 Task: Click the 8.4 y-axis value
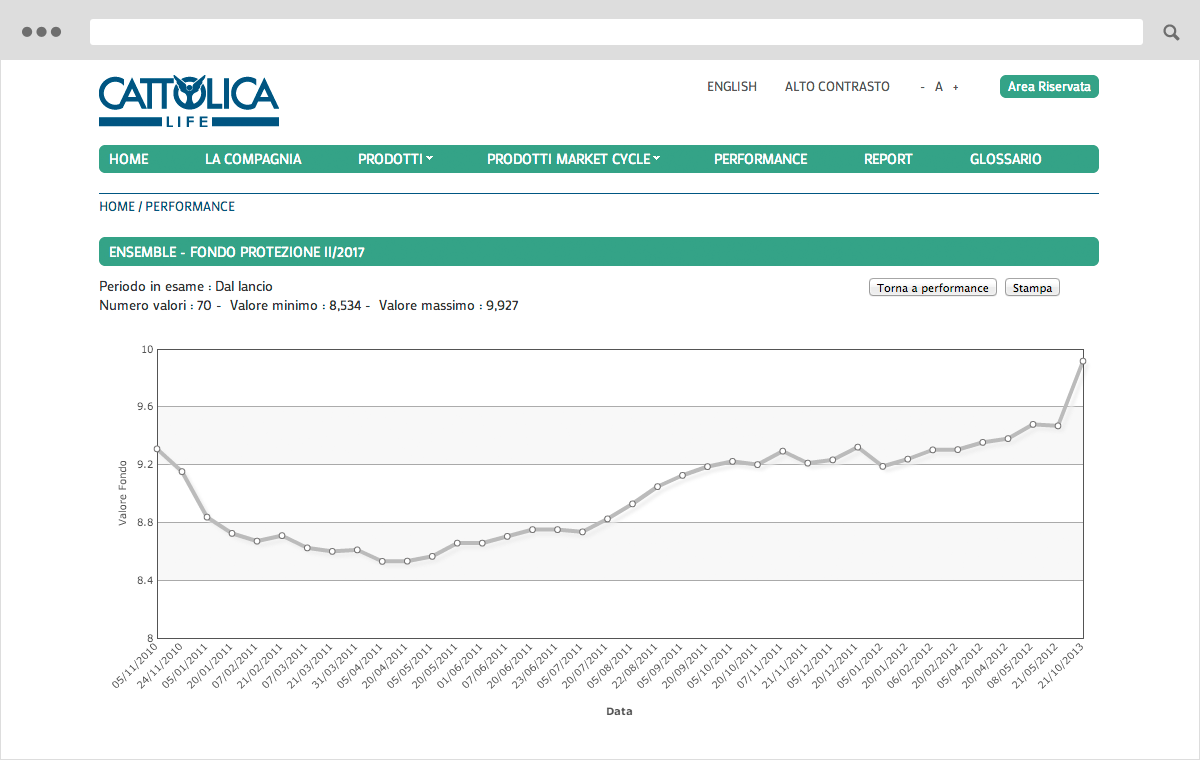(x=145, y=580)
